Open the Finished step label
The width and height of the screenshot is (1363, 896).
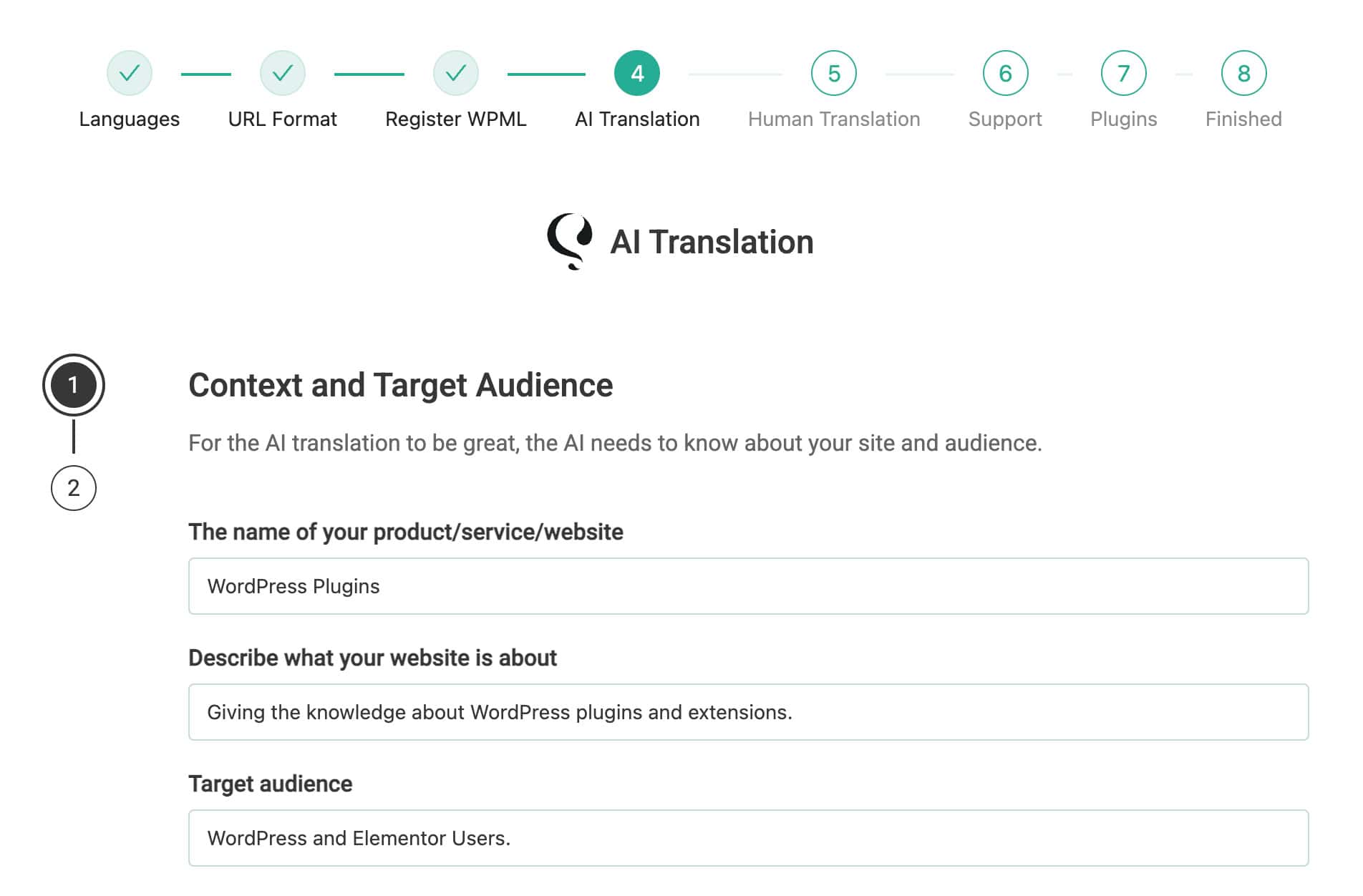click(x=1243, y=119)
